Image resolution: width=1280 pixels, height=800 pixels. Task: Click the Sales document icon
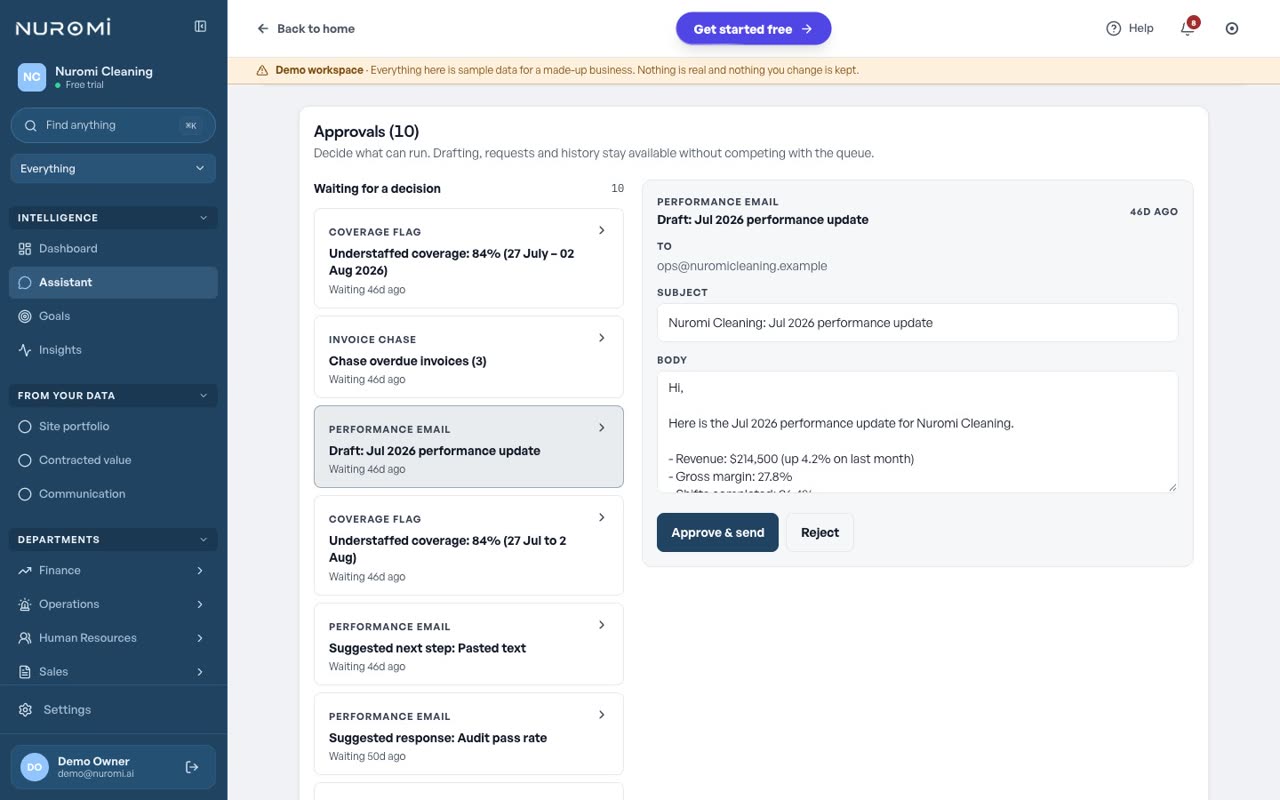coord(25,672)
